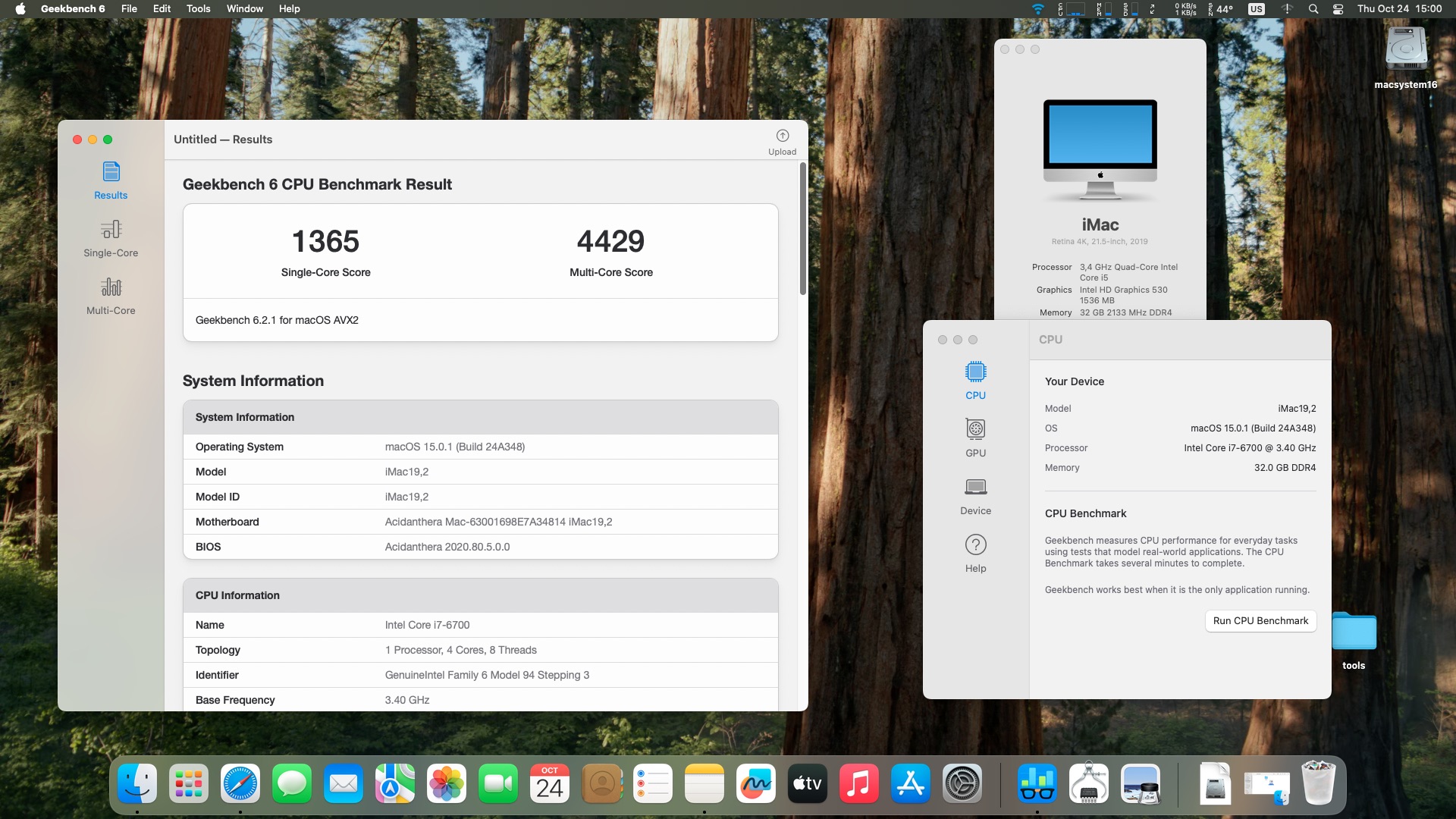1456x819 pixels.
Task: Open the Results view in Geekbench sidebar
Action: [x=111, y=180]
